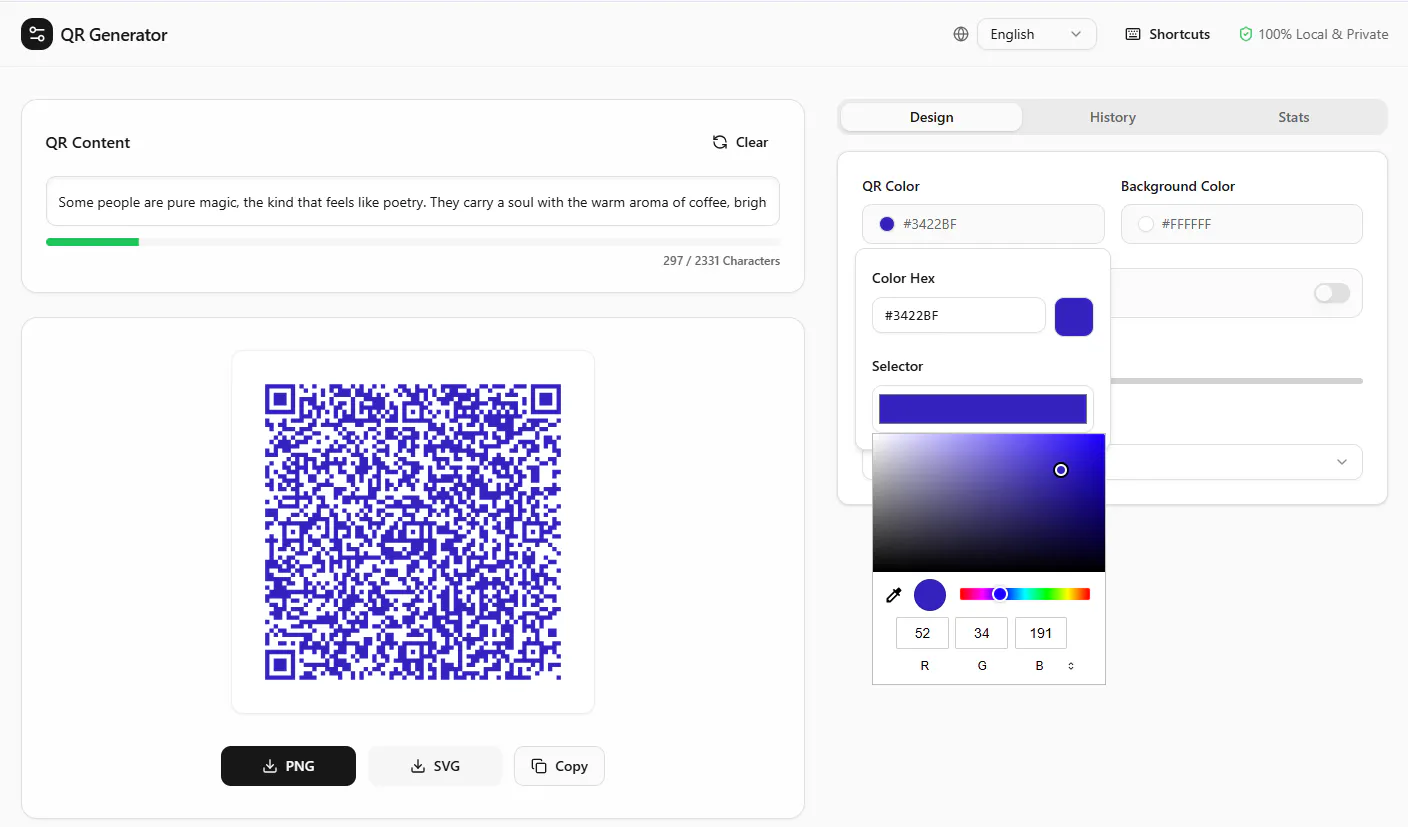Switch to the History tab
The image size is (1408, 827).
click(1112, 117)
